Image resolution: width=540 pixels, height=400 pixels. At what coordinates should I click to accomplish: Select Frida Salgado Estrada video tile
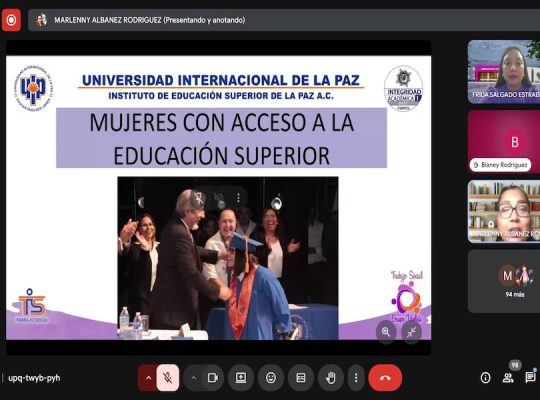(504, 72)
